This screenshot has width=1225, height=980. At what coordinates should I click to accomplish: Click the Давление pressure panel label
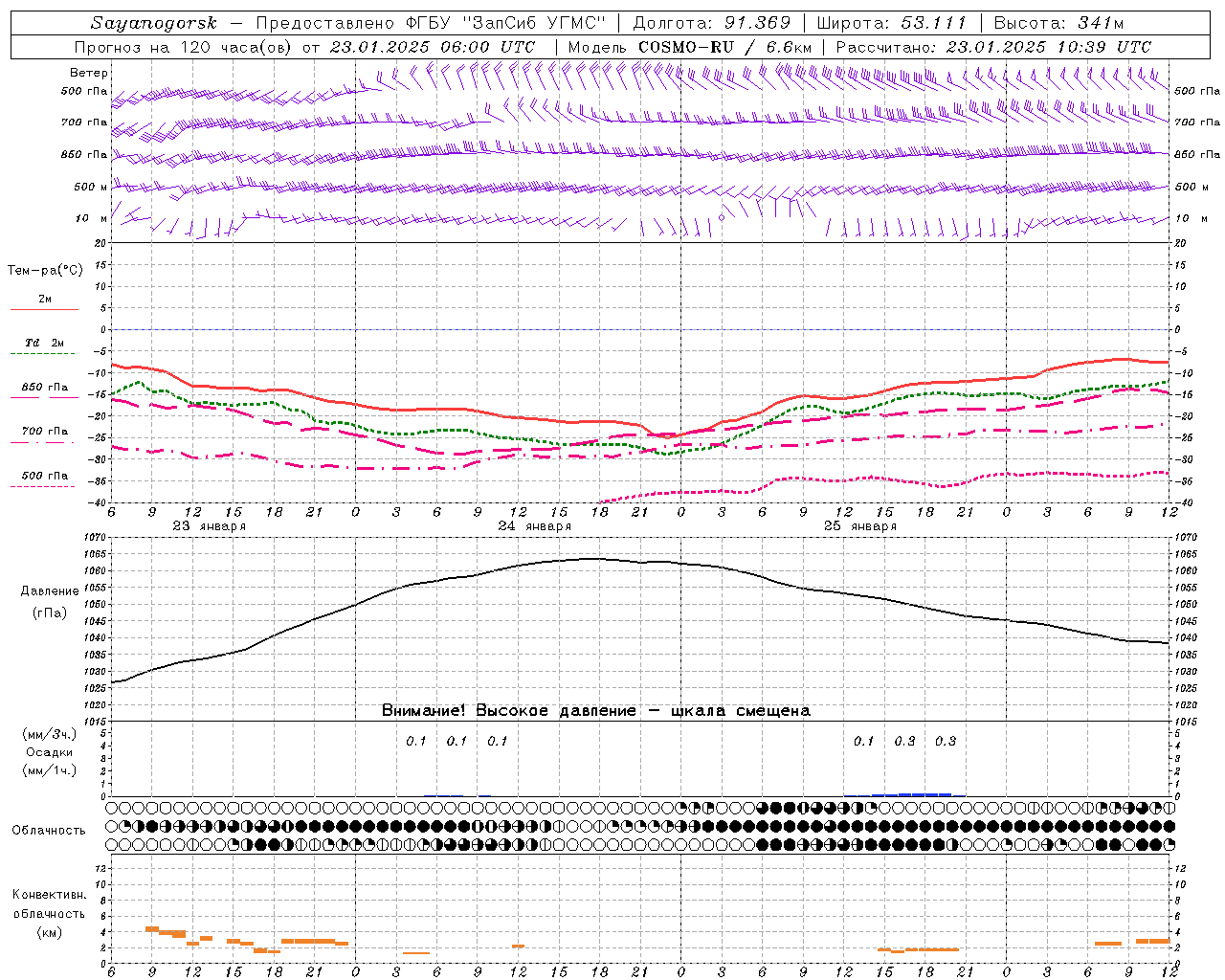[x=50, y=591]
